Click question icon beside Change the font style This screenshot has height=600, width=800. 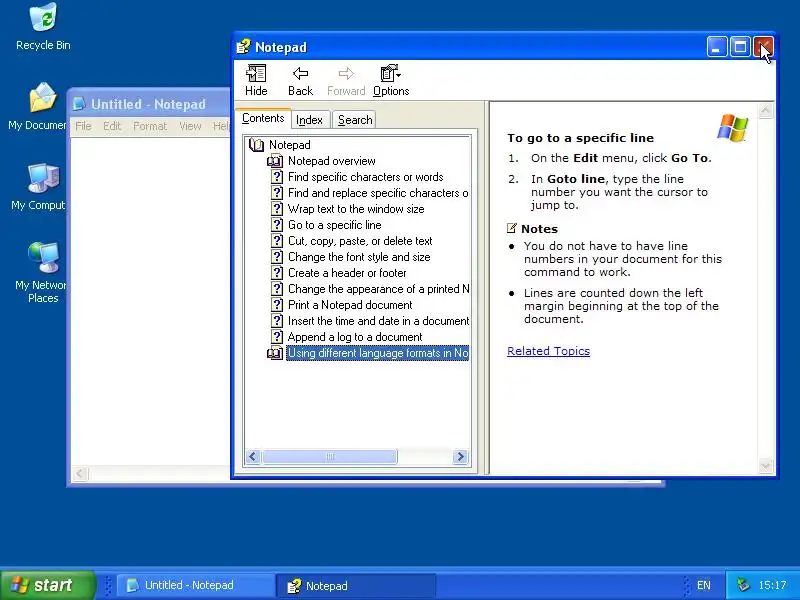click(x=277, y=257)
